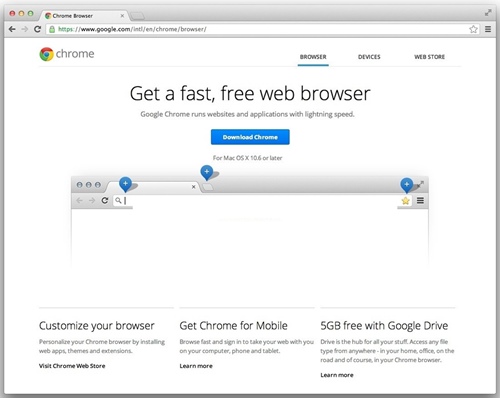Screen dimensions: 500x398
Task: Enter fullscreen with the top-right arrows icon
Action: pos(488,13)
